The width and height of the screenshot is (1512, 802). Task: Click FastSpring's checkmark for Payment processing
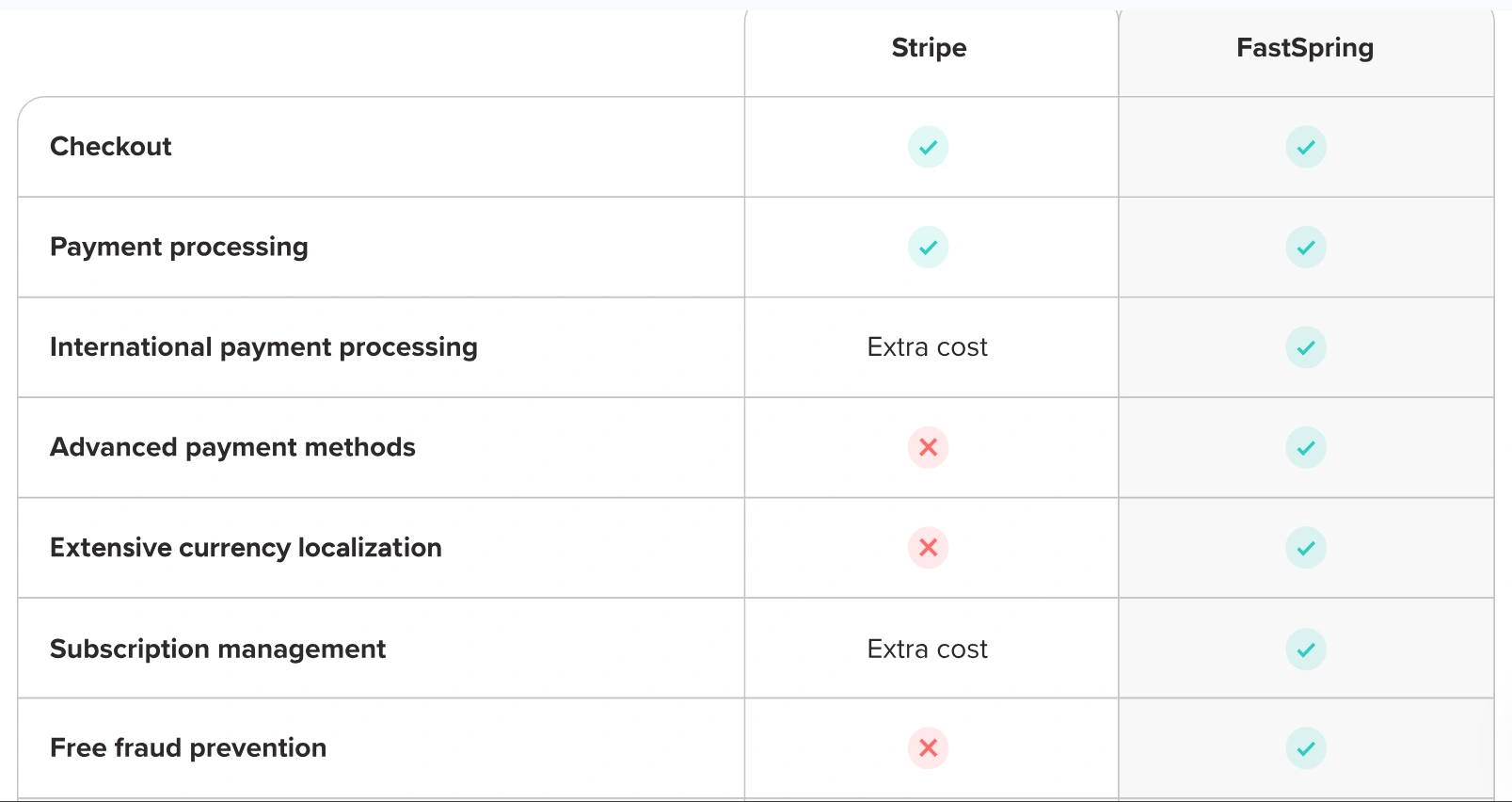(x=1306, y=248)
